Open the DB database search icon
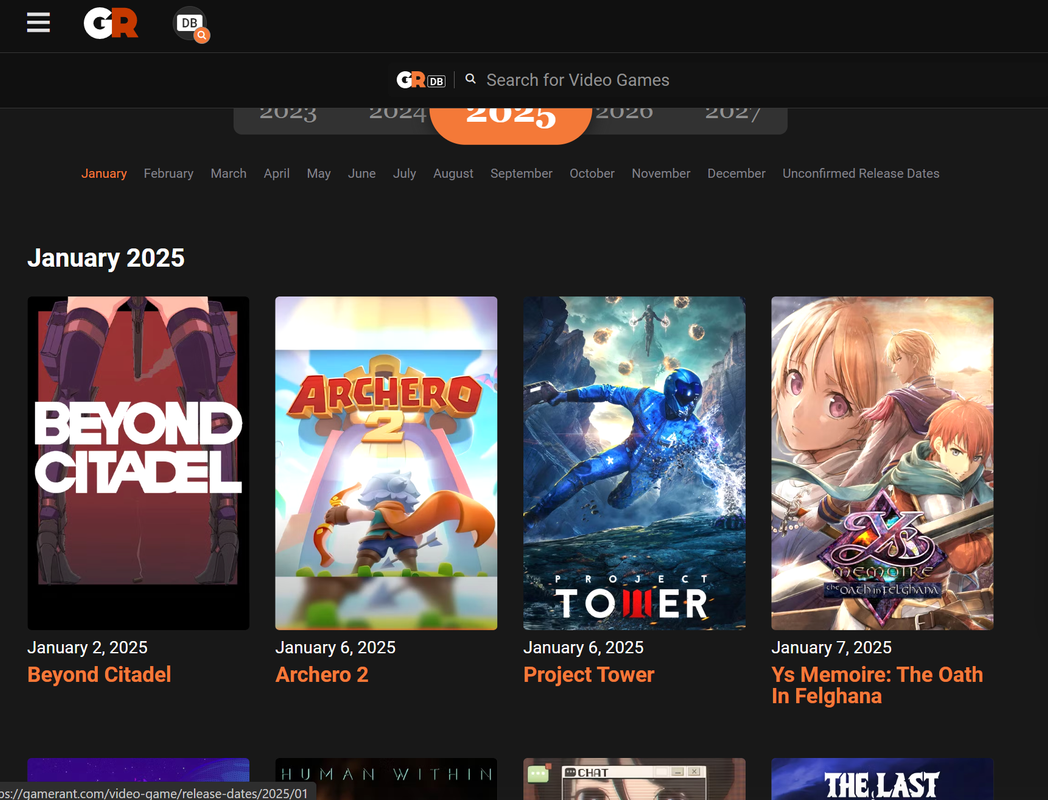This screenshot has height=800, width=1048. (190, 25)
